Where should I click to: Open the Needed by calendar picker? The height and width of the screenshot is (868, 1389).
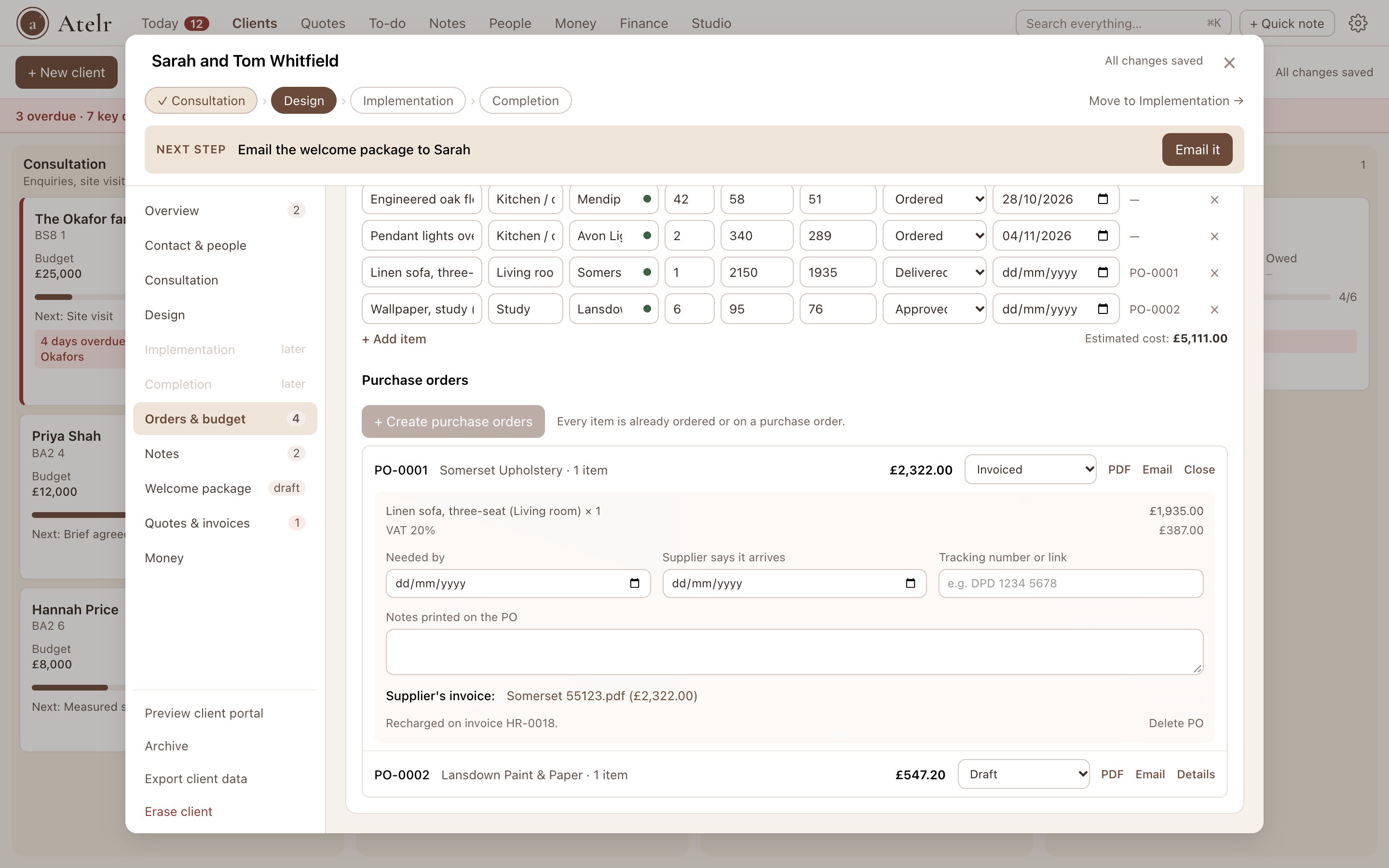(x=634, y=584)
